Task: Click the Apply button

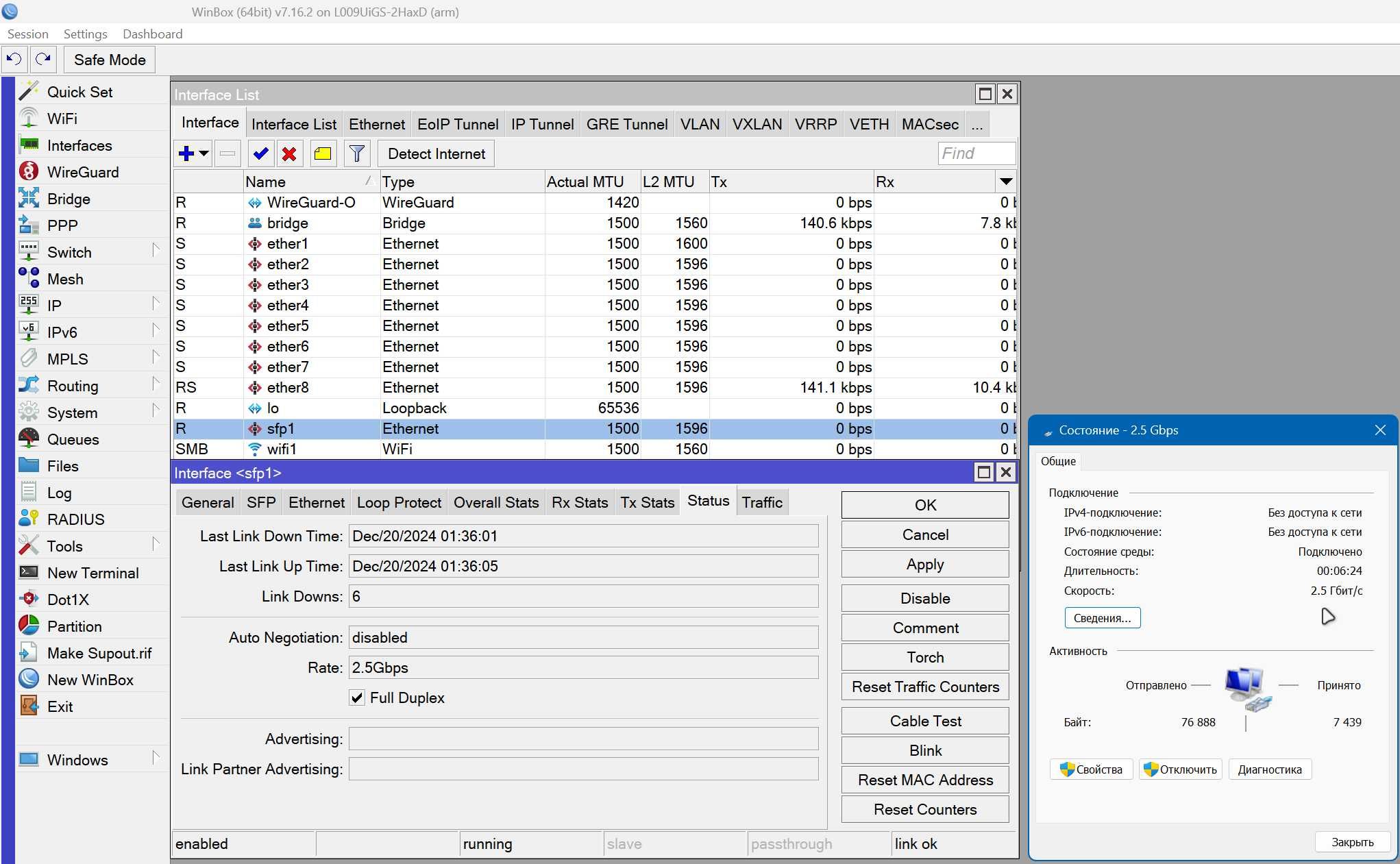Action: (x=925, y=564)
